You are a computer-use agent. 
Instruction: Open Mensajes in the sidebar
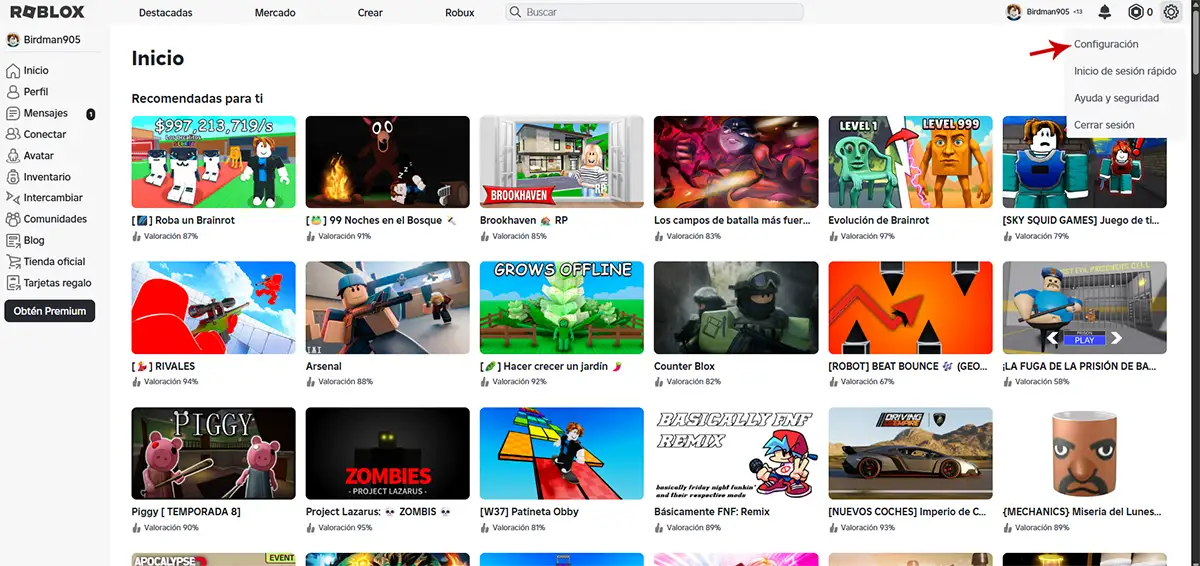pos(45,114)
